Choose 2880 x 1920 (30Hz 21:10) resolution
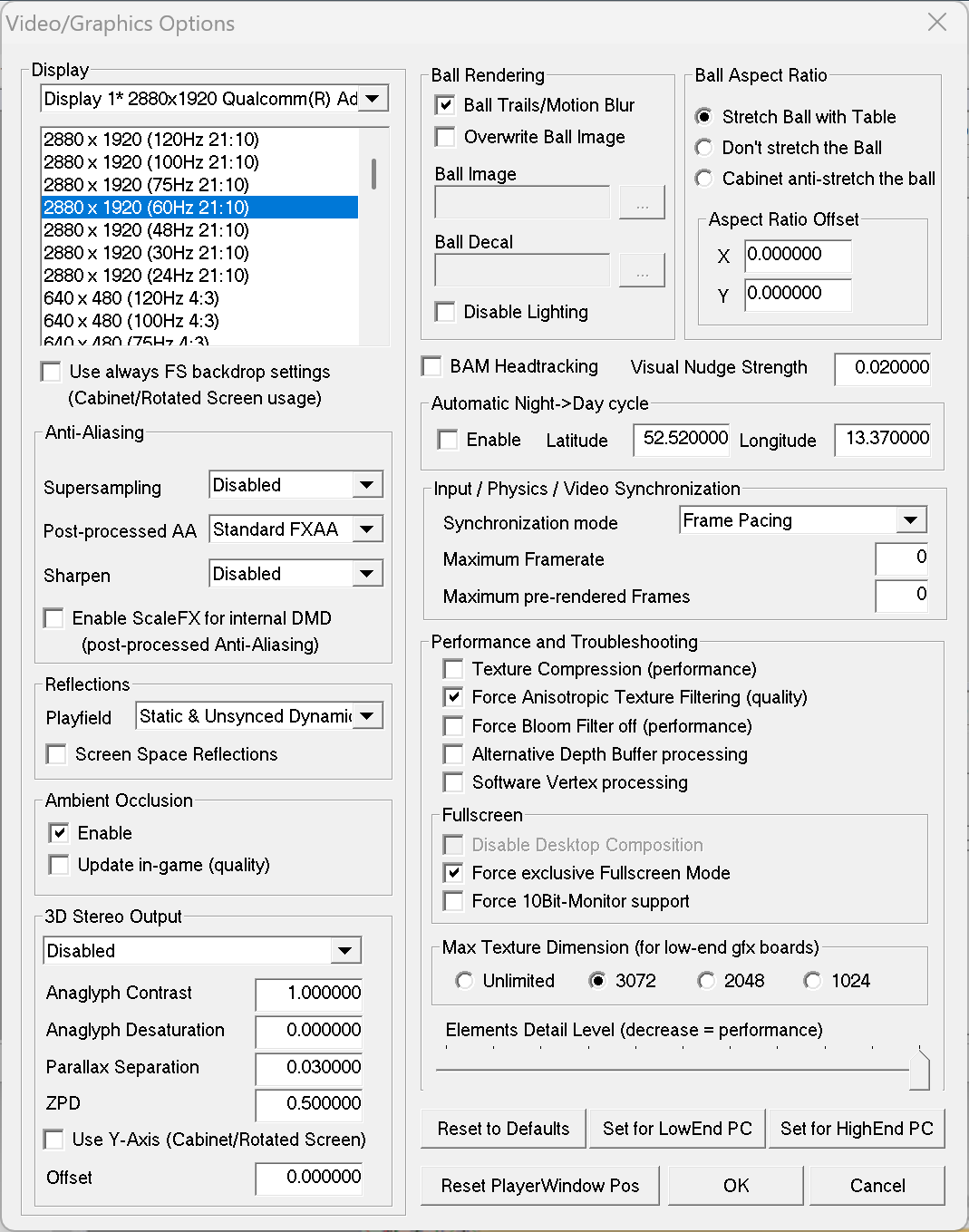 (199, 253)
